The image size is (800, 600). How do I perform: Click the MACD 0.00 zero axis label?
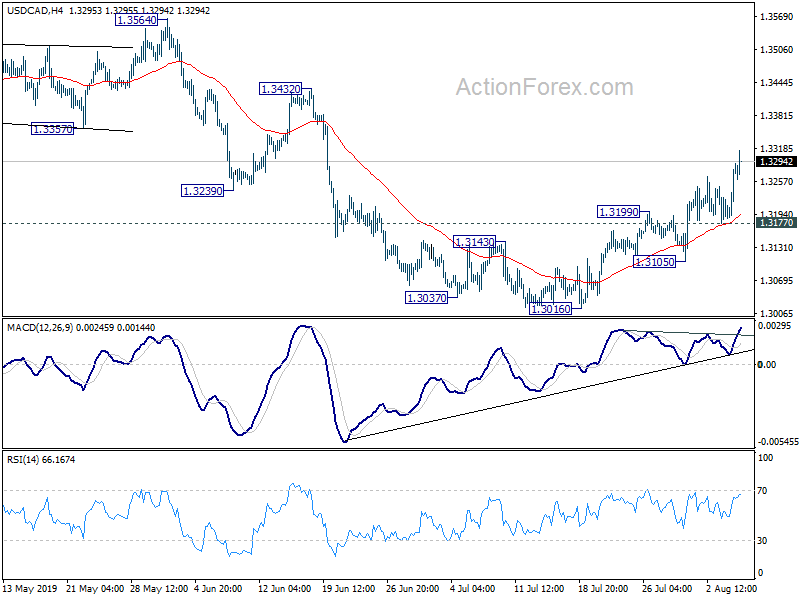click(767, 364)
